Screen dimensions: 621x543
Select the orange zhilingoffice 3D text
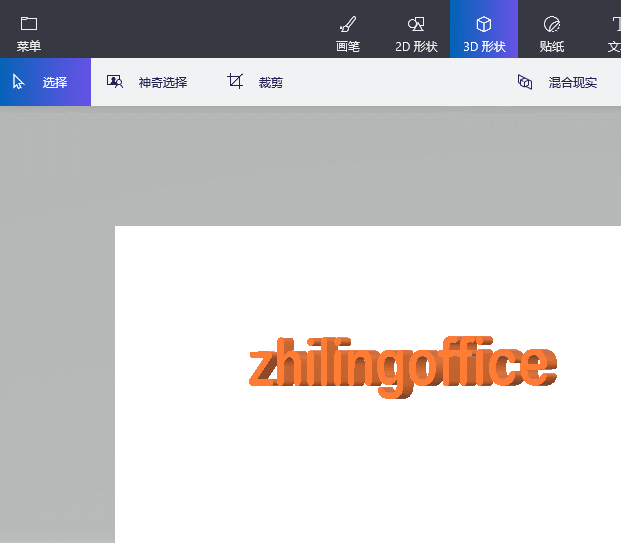coord(401,366)
